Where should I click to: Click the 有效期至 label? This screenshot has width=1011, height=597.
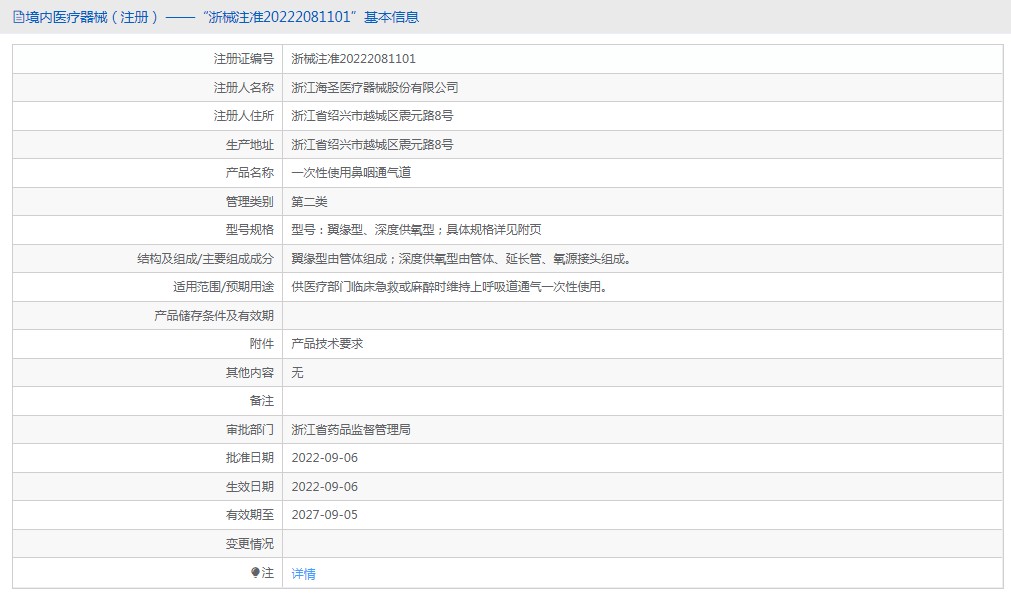pos(250,514)
